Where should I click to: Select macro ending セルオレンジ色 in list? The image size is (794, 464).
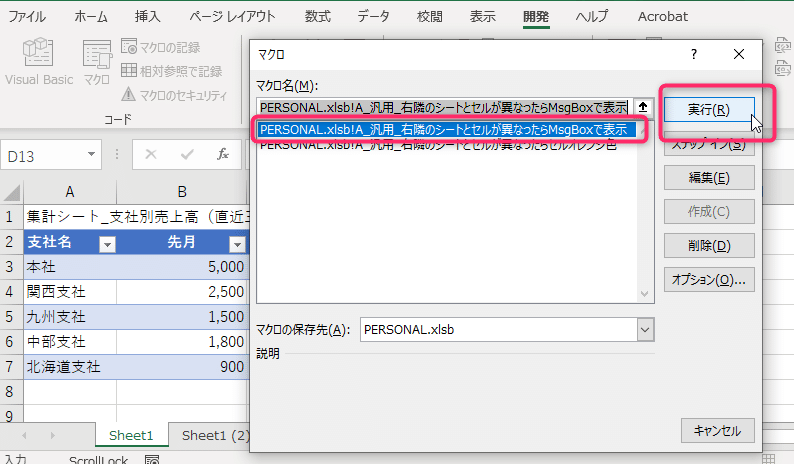click(438, 145)
